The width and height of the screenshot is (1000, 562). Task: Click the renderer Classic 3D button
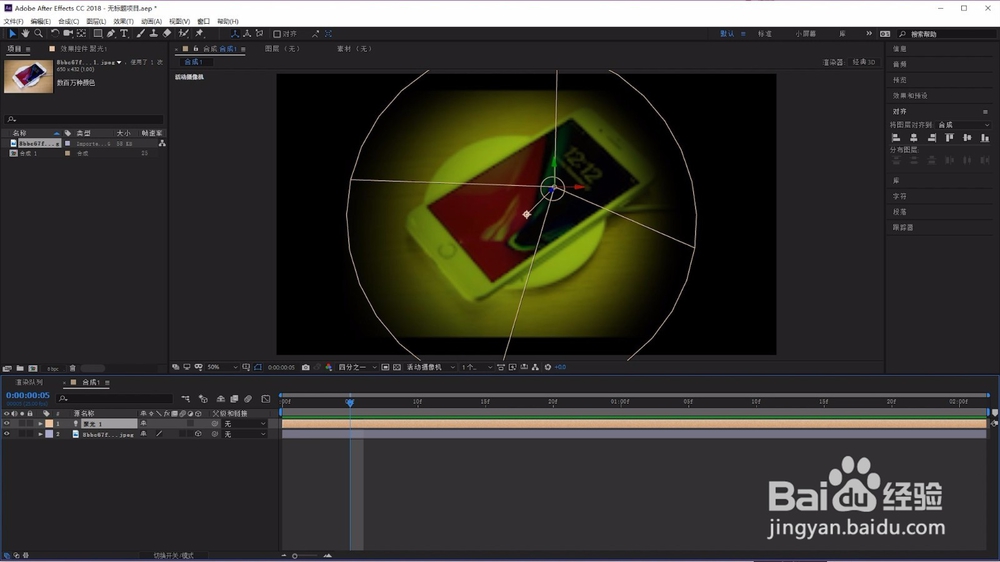coord(864,62)
